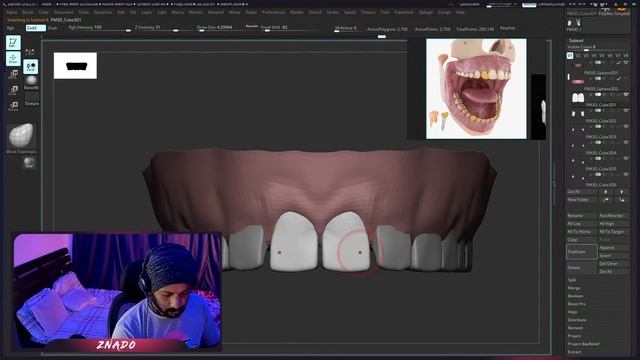The image size is (640, 360).
Task: Open the Move Topological brush picker
Action: click(21, 137)
